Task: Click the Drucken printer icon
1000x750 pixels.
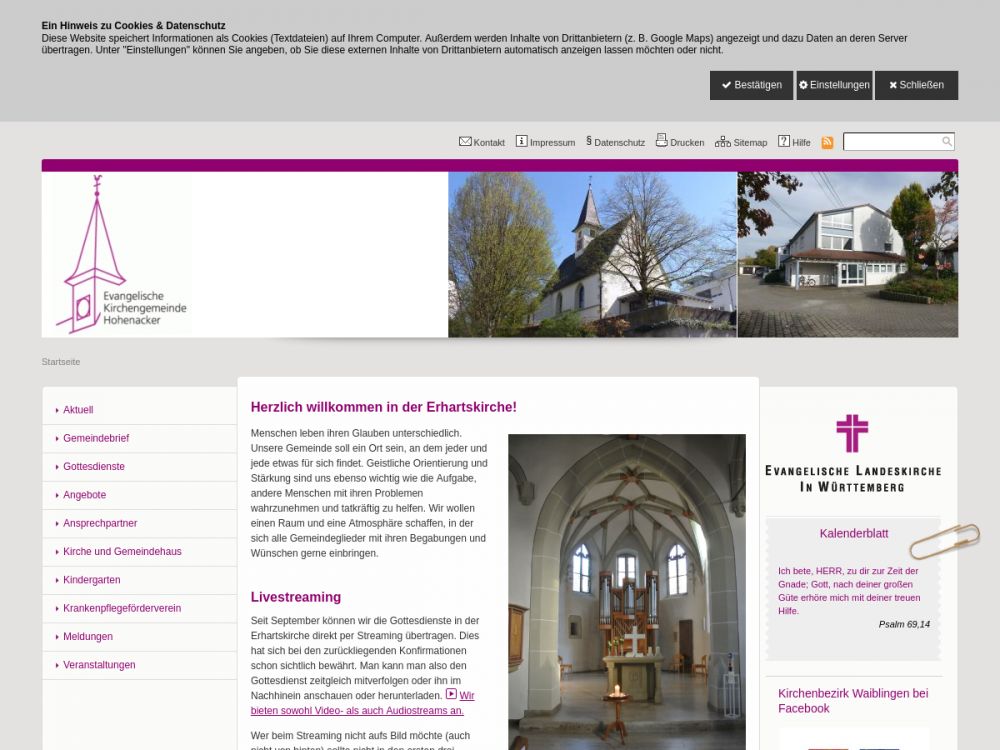Action: (661, 141)
